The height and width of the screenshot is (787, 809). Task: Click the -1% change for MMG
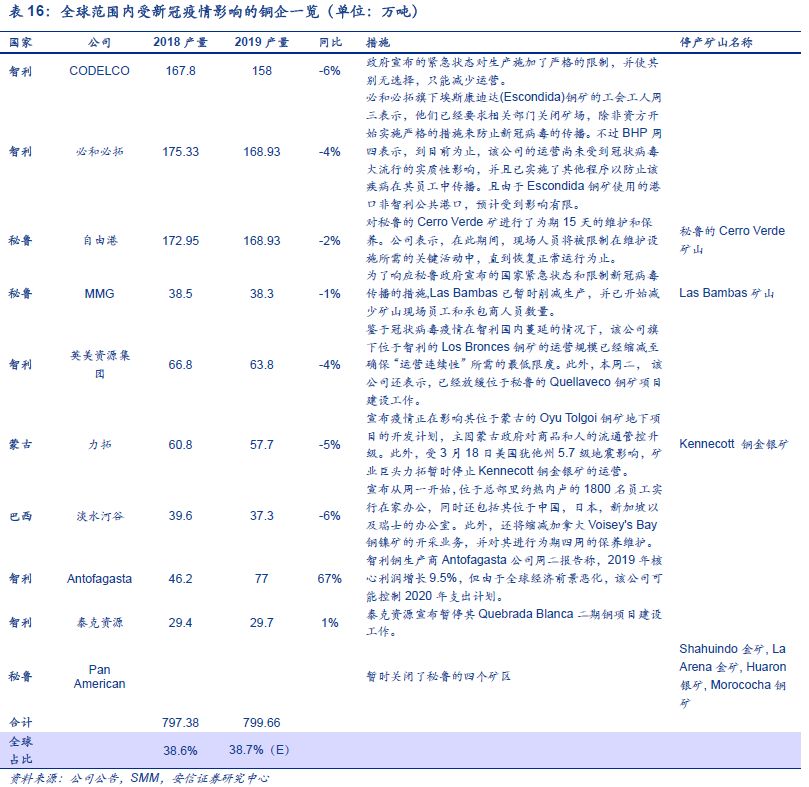pos(329,294)
